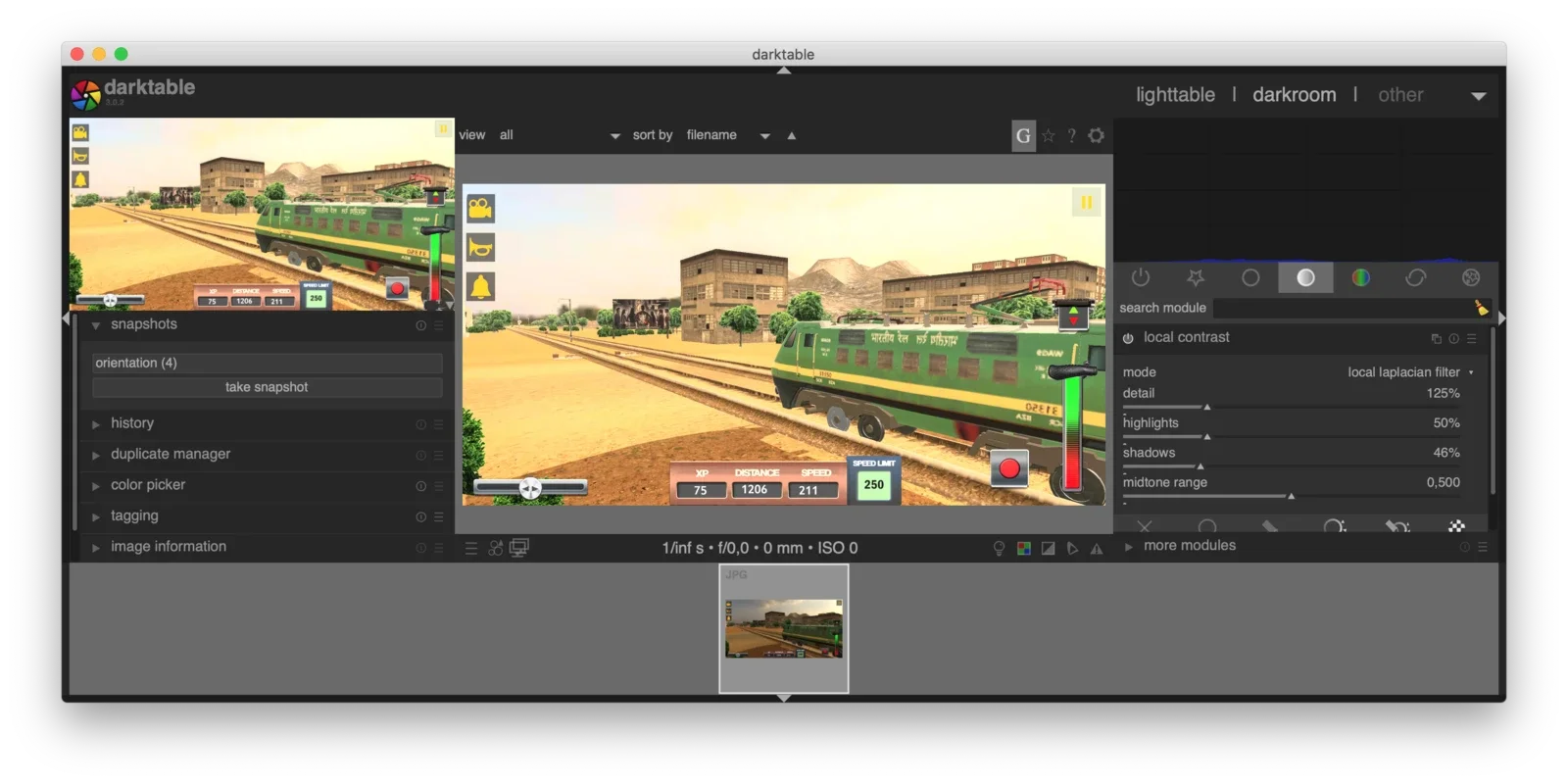Toggle the gamut check warning icon

pos(1097,549)
